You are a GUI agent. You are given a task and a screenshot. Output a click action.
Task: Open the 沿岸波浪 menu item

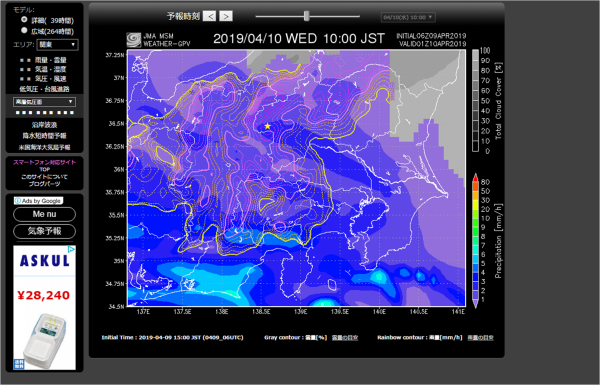44,125
